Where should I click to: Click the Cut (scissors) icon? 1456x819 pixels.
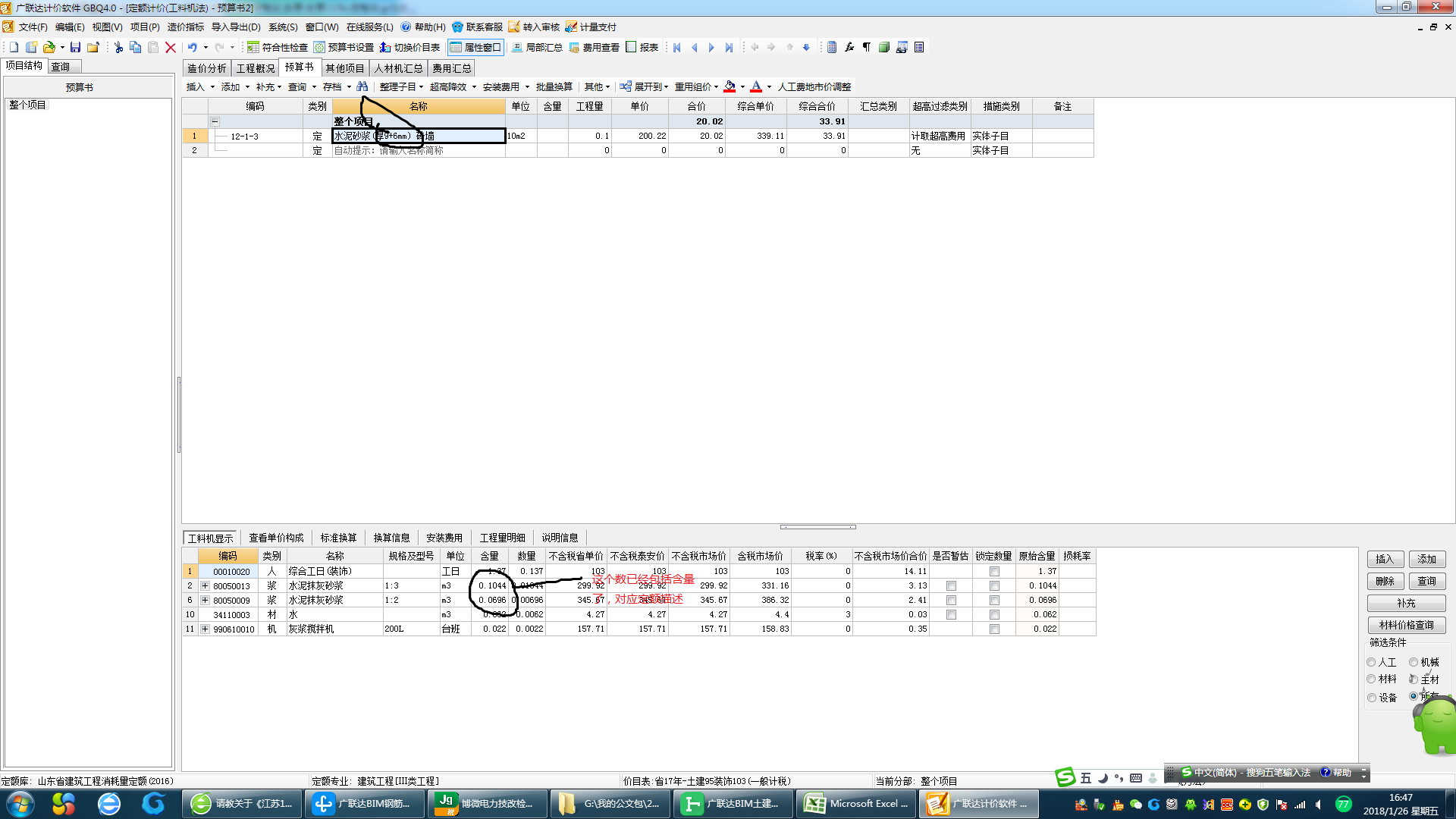pos(118,47)
